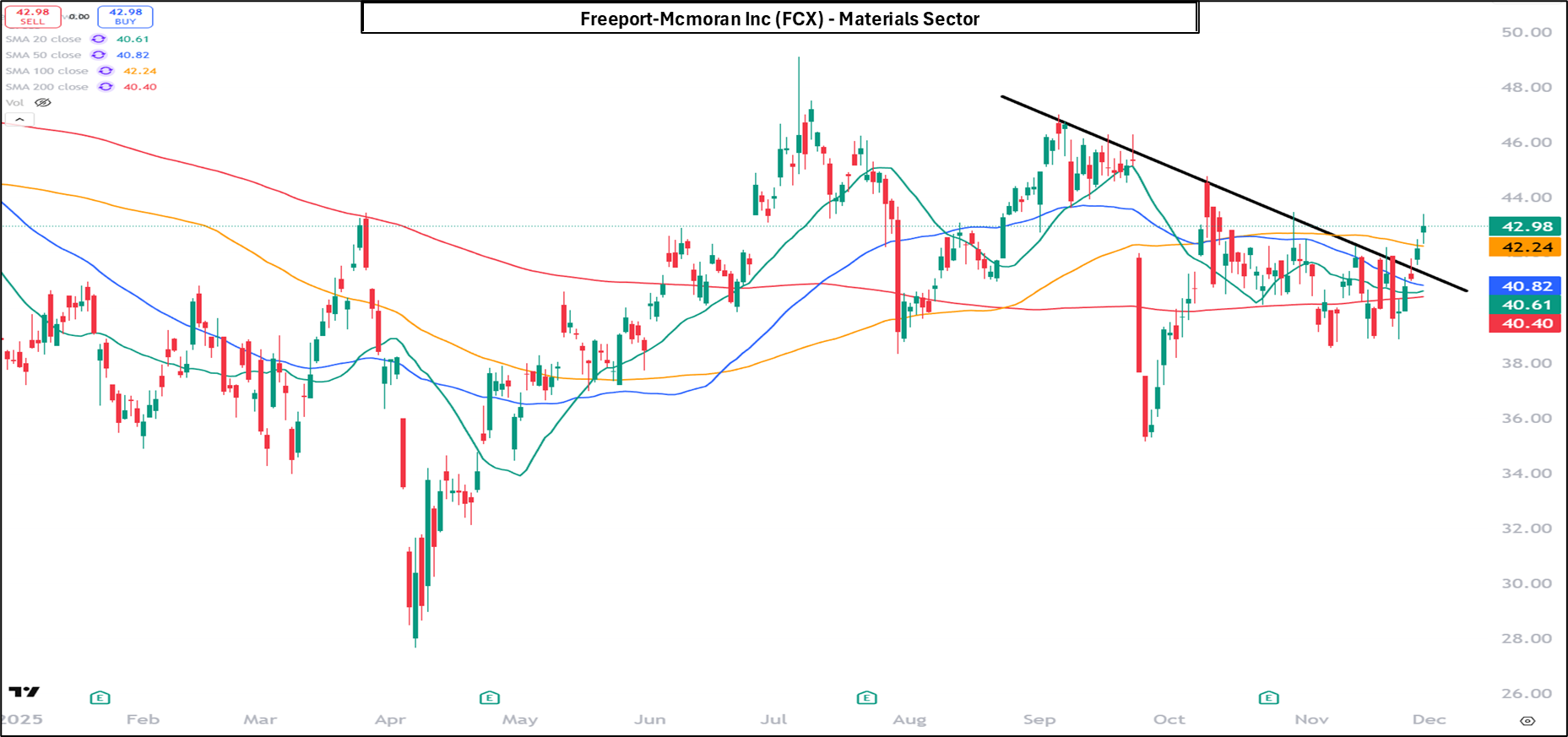Toggle the Vol indicator eye icon
This screenshot has width=1568, height=737.
click(43, 103)
